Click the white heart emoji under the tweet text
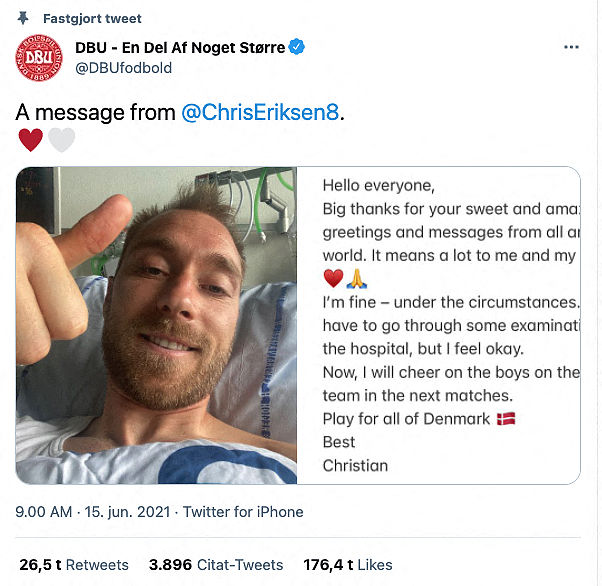602x586 pixels. 61,140
